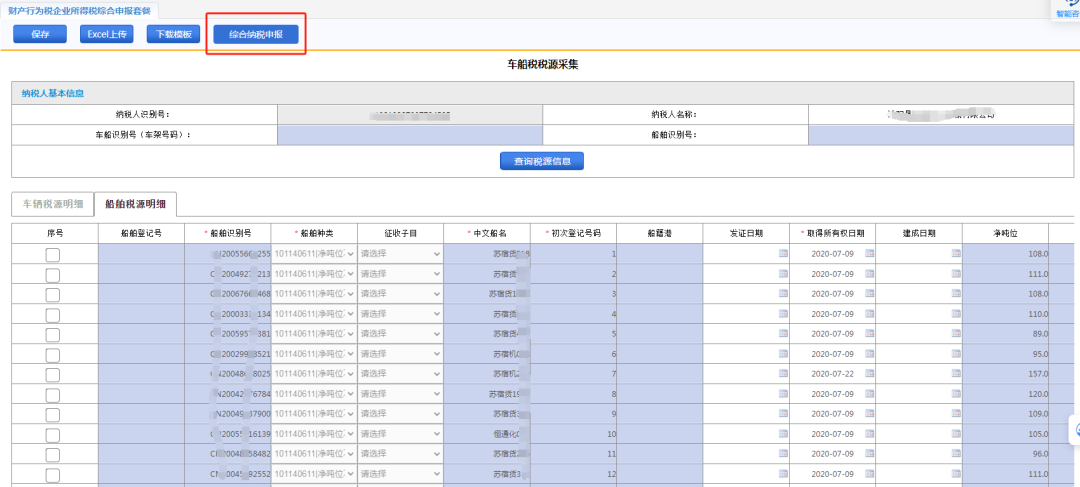The width and height of the screenshot is (1080, 487).
Task: Open 发证日期 calendar icon in row 6
Action: [x=783, y=354]
